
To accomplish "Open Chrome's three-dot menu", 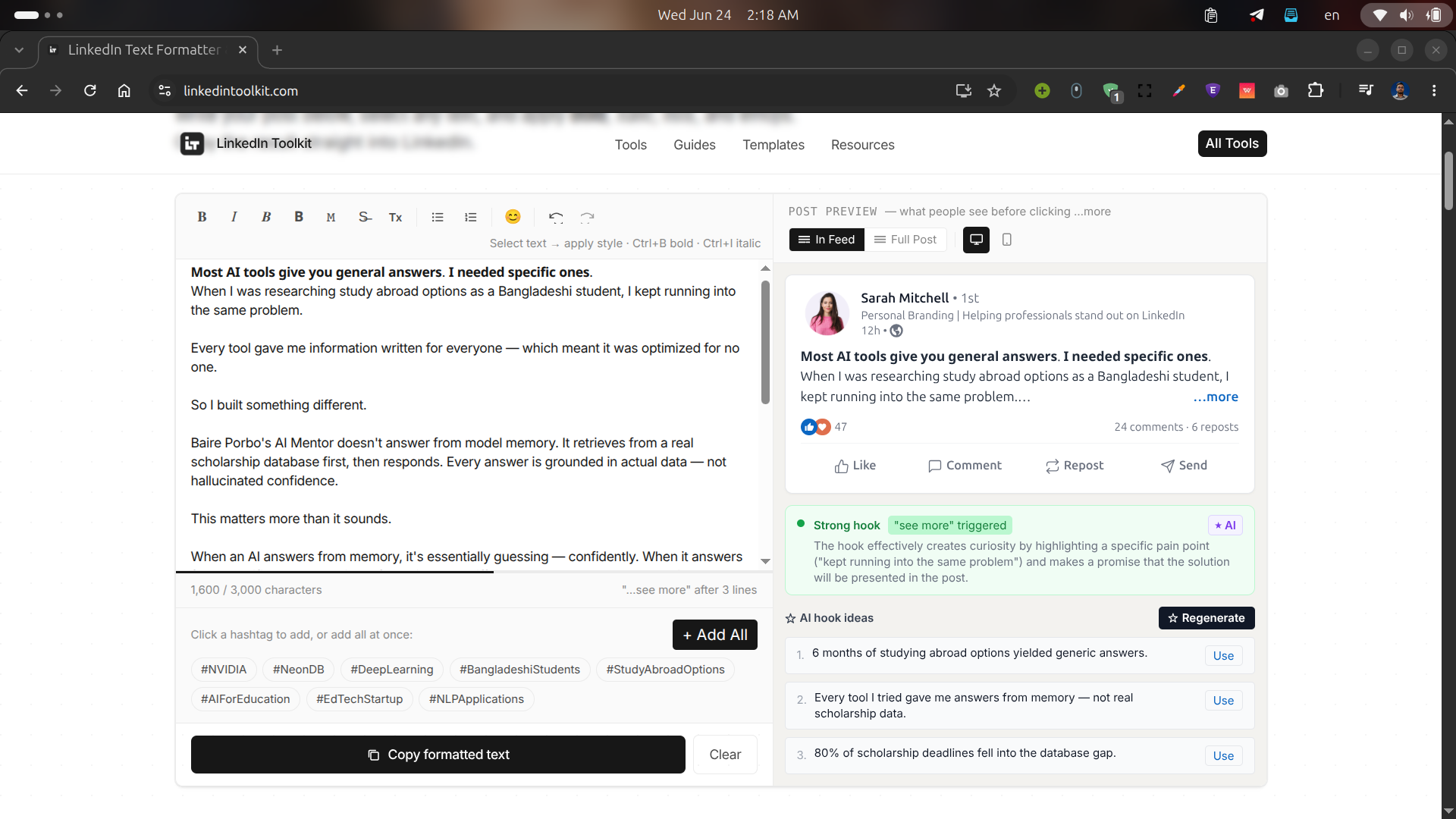I will (x=1434, y=91).
